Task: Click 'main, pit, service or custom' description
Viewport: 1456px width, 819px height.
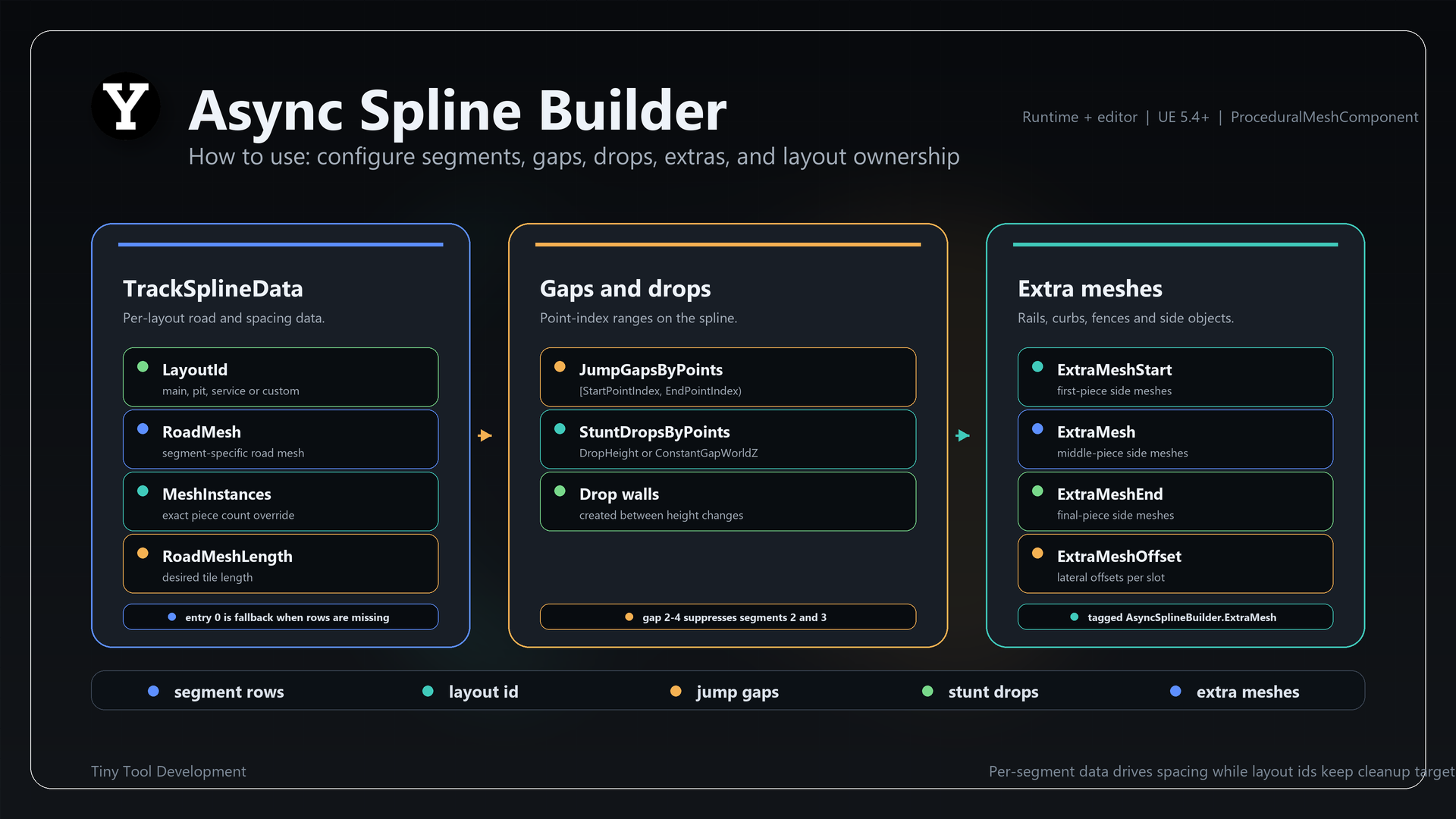Action: click(231, 391)
